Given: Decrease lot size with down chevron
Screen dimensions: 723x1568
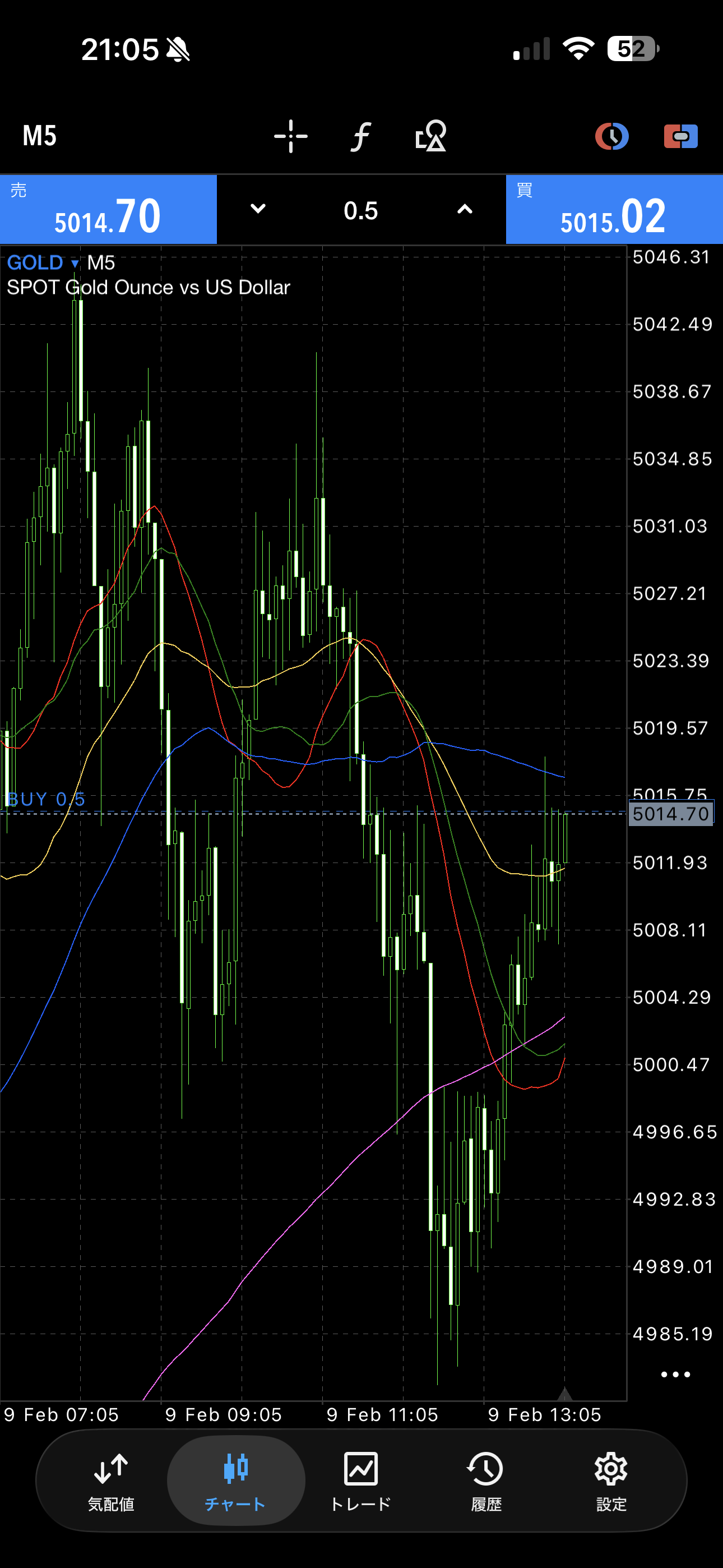Looking at the screenshot, I should [258, 209].
